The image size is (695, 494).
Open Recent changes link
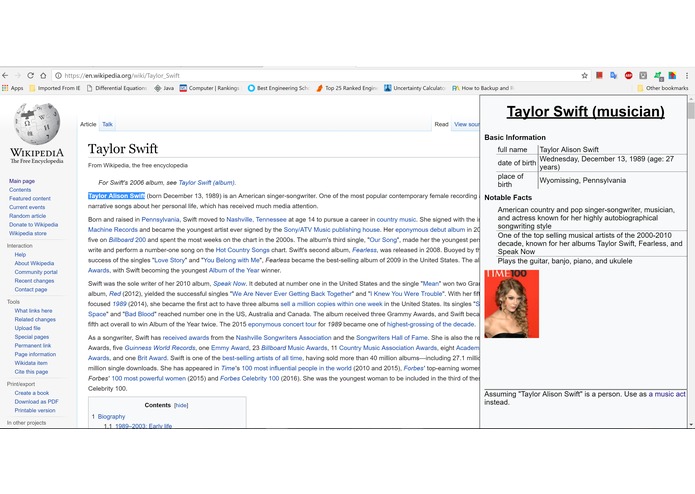pyautogui.click(x=34, y=281)
